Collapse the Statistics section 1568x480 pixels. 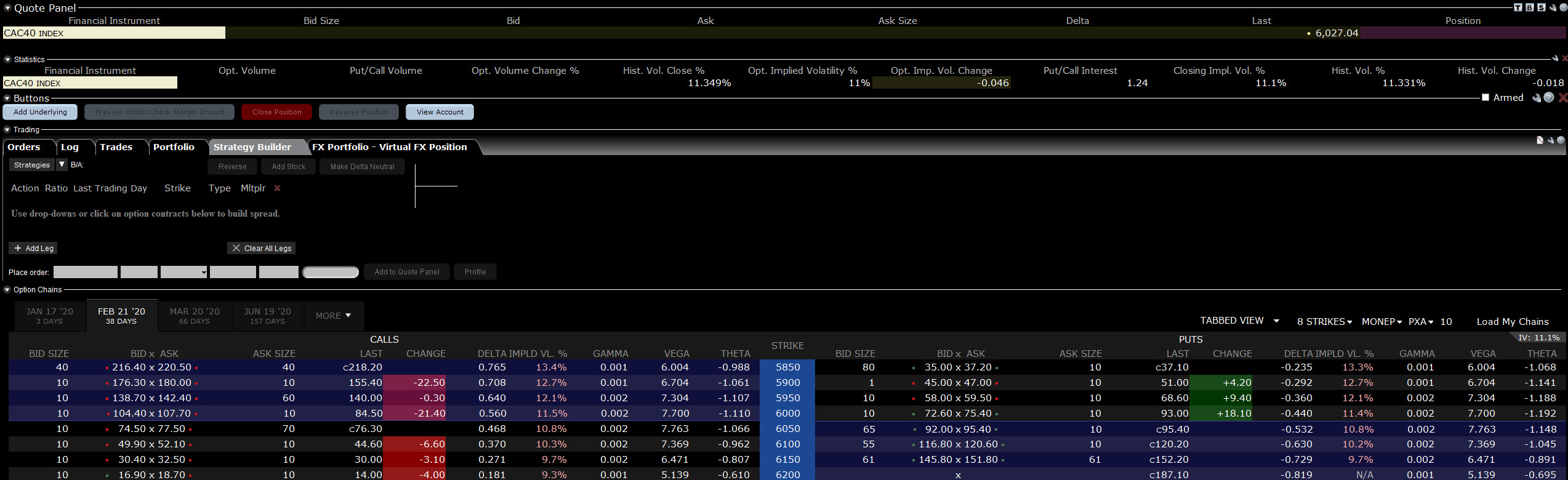pyautogui.click(x=7, y=60)
